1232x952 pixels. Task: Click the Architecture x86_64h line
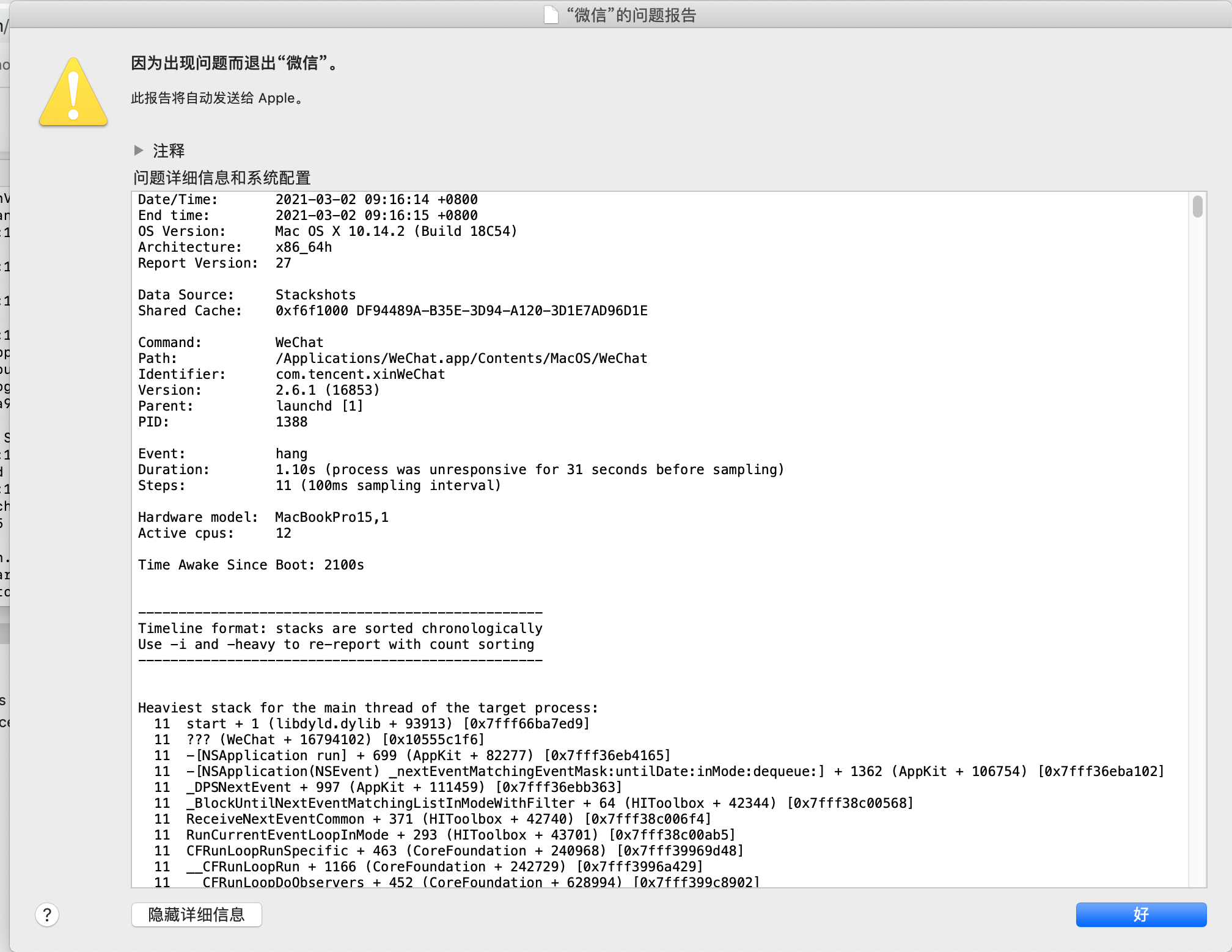[x=235, y=247]
